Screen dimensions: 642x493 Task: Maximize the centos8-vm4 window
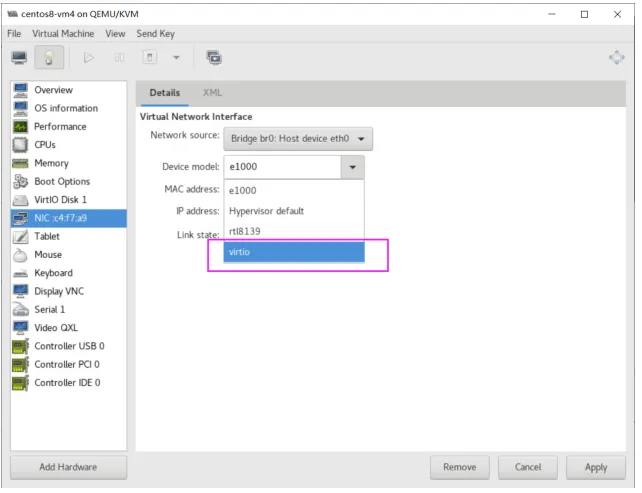pyautogui.click(x=585, y=14)
